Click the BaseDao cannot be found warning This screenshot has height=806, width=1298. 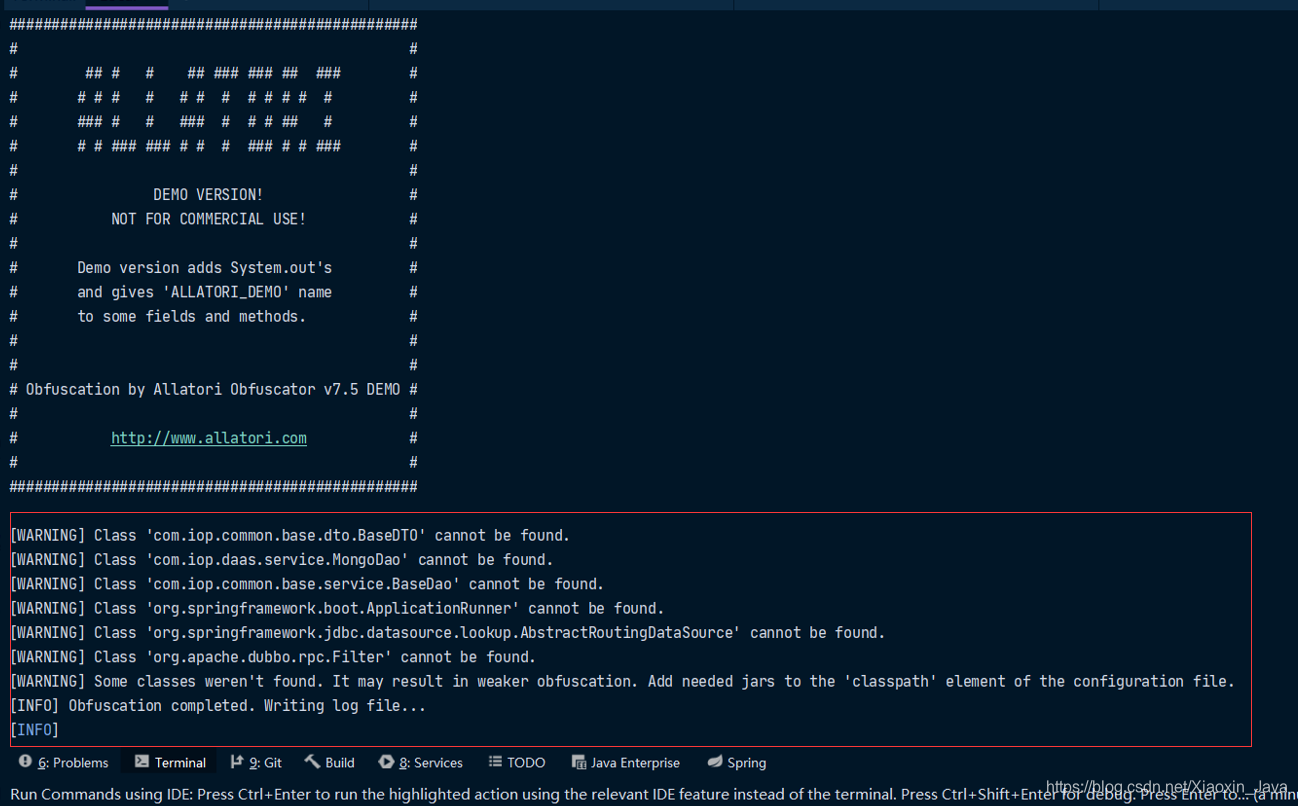(x=307, y=584)
